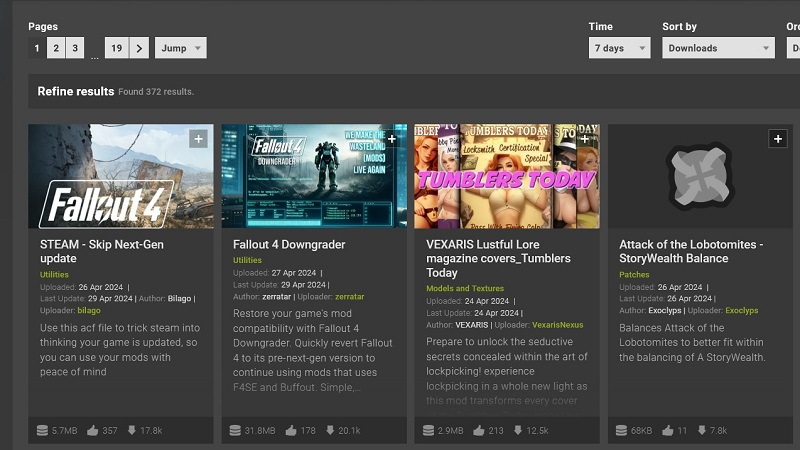This screenshot has height=450, width=800.
Task: Click the plus icon on Fallout 4 Downgrader thumbnail
Action: pyautogui.click(x=392, y=139)
